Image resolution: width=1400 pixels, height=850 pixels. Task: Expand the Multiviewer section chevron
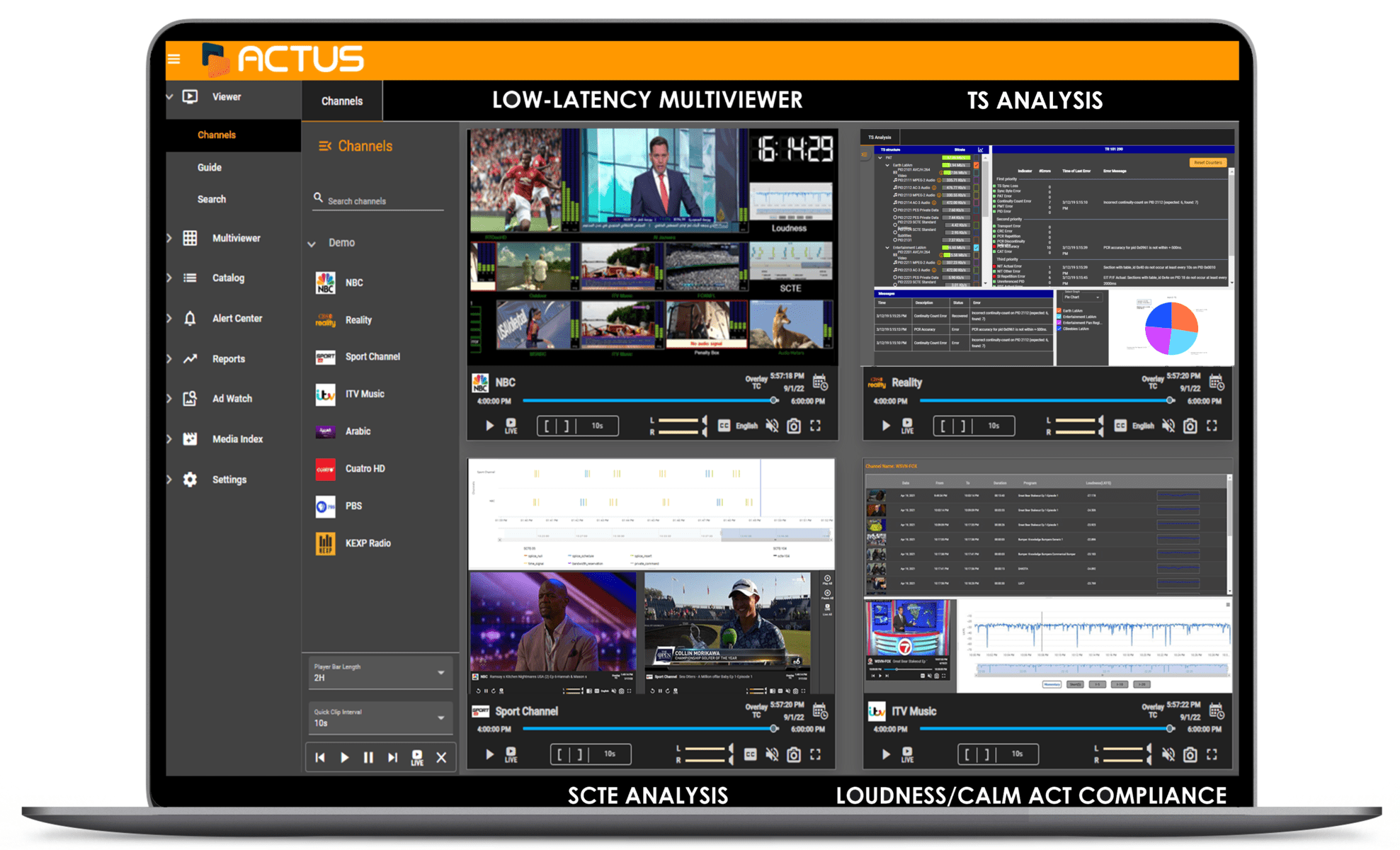170,238
